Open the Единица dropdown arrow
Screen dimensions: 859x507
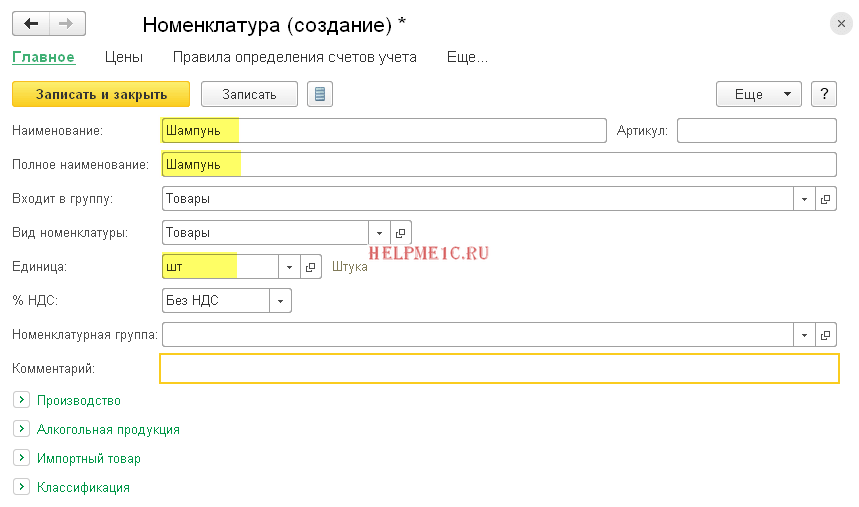(x=289, y=267)
